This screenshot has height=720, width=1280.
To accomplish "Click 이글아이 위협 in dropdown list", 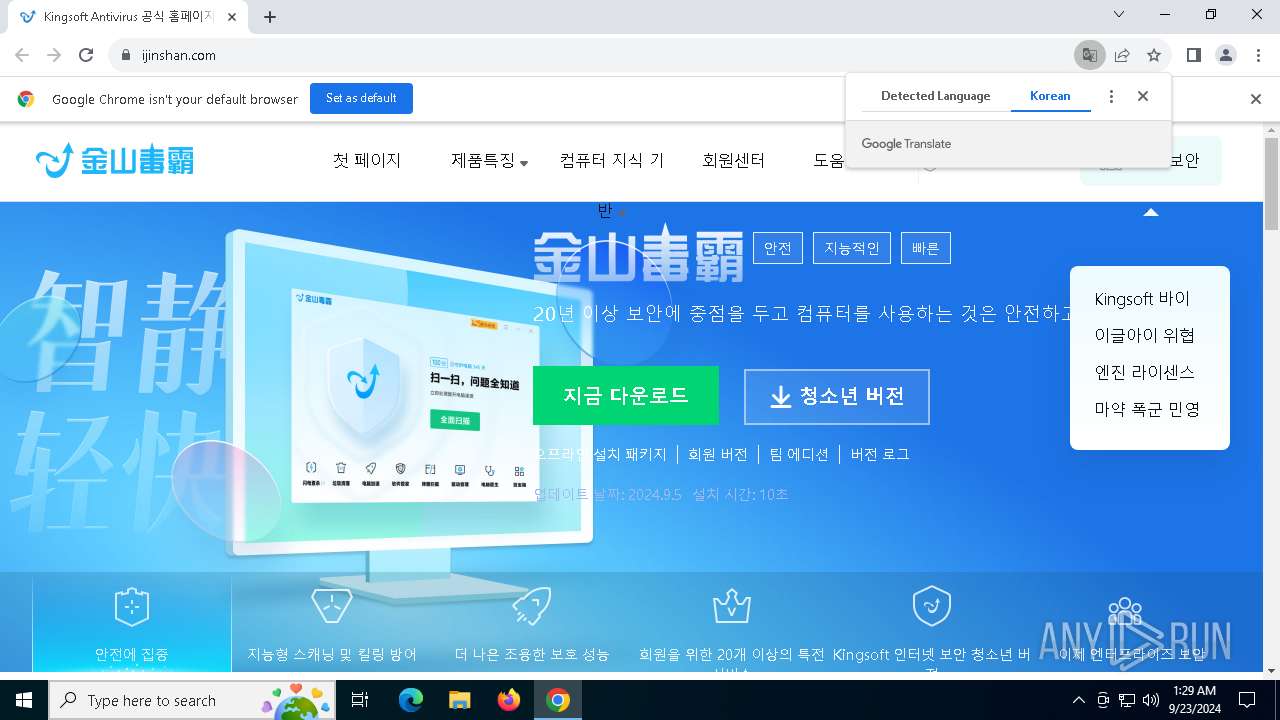I will [x=1145, y=336].
